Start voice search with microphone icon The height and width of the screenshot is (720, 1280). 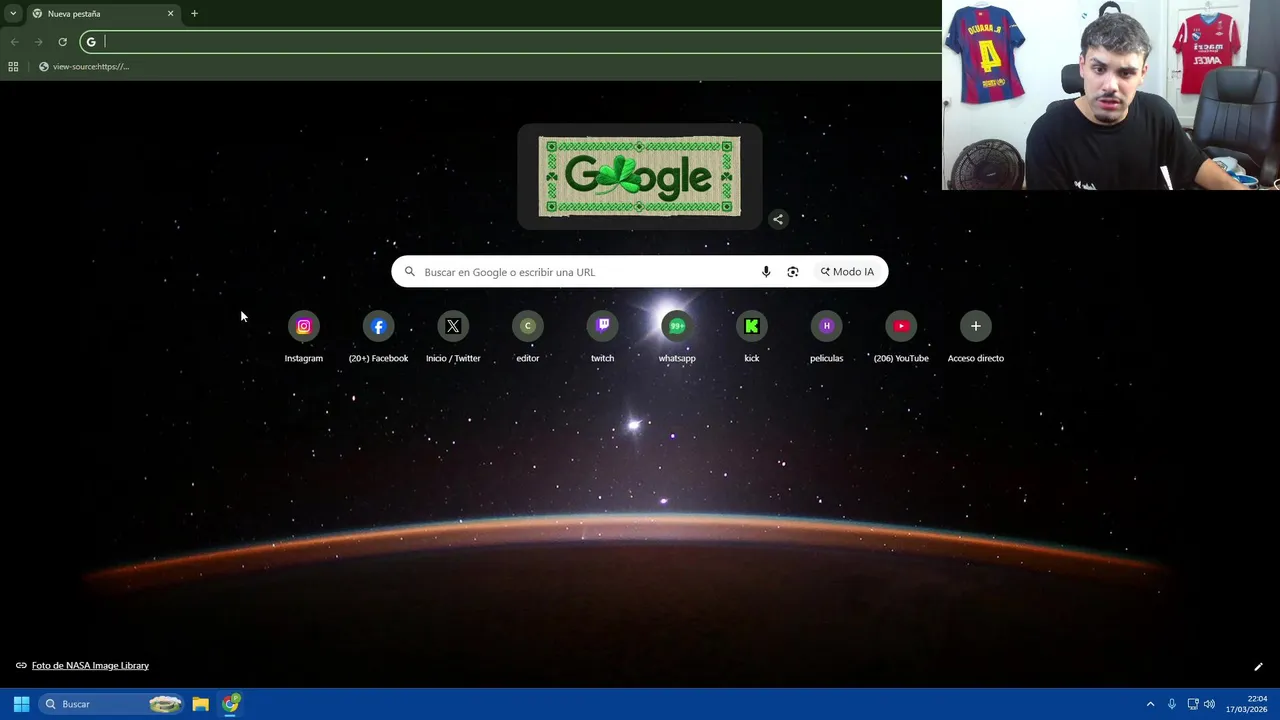[766, 272]
